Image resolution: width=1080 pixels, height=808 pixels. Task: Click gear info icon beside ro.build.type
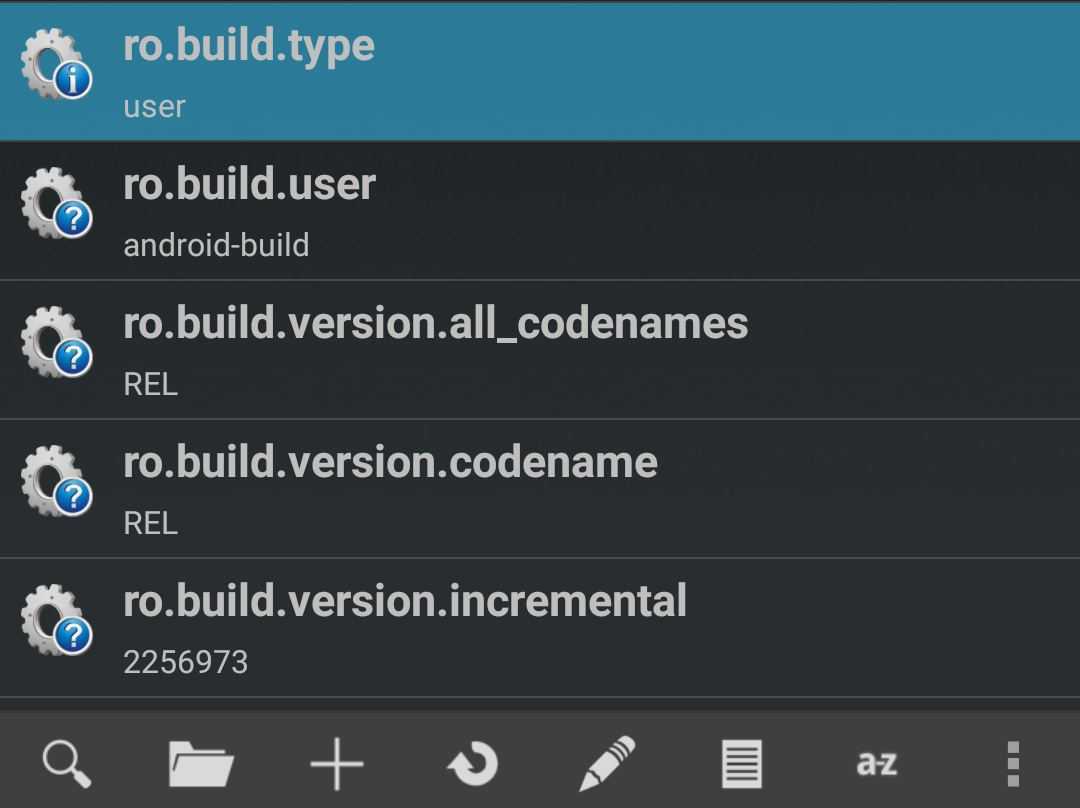point(56,66)
